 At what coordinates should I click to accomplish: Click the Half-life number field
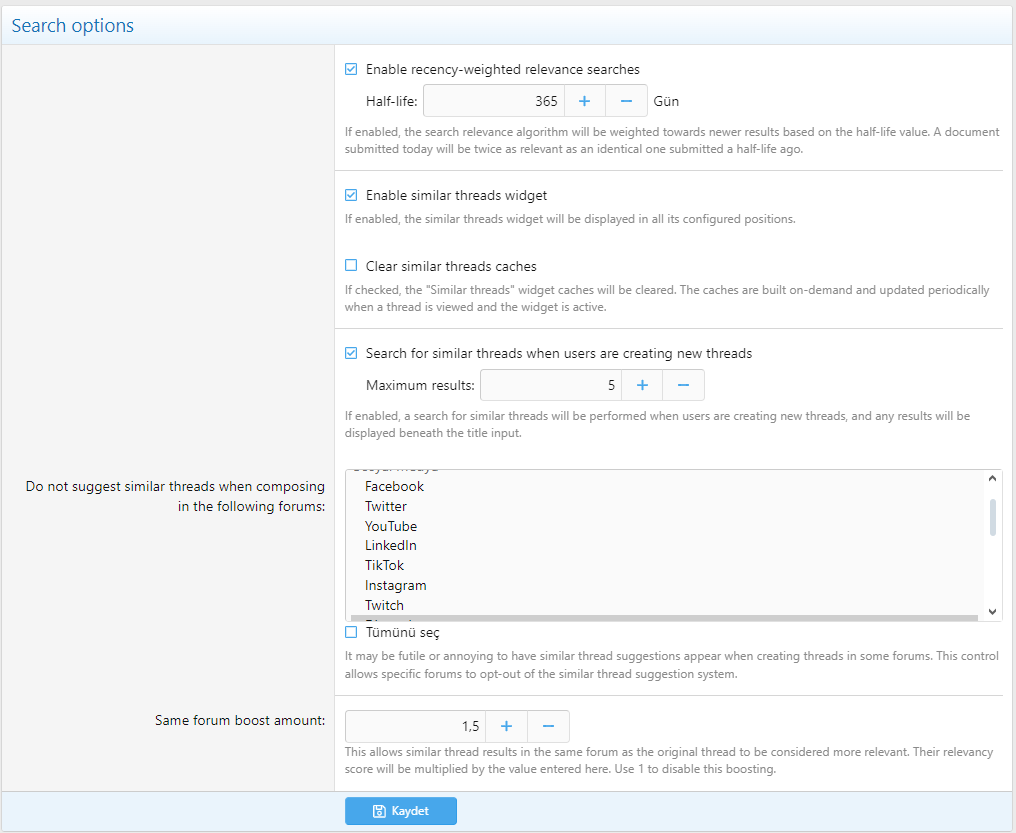point(494,101)
